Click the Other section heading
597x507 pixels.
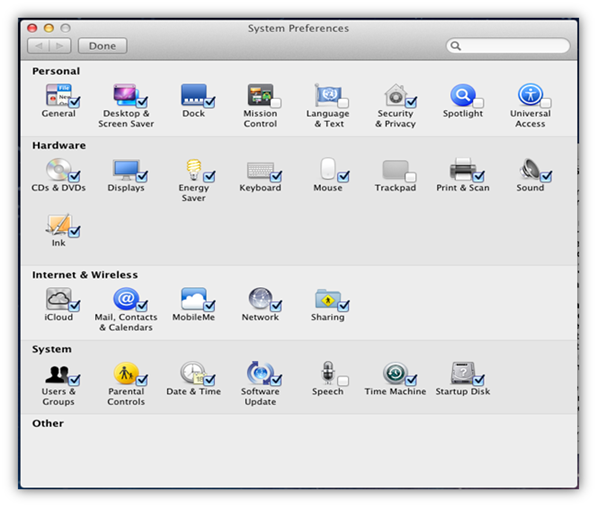pos(48,423)
